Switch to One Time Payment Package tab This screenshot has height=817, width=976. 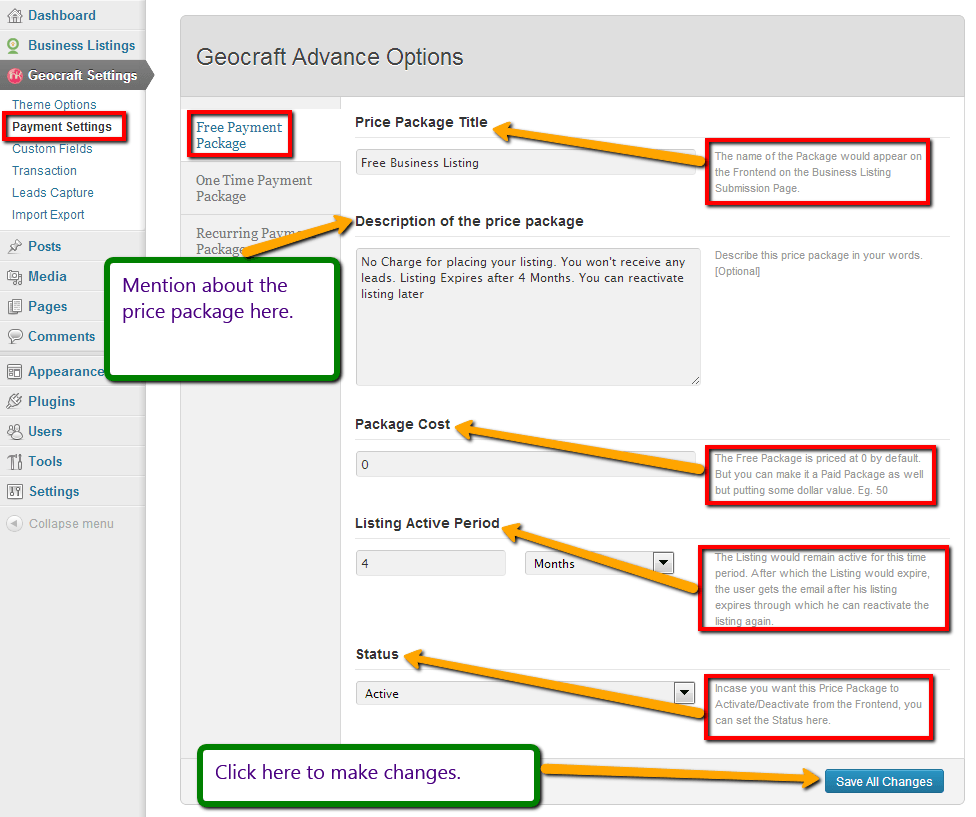[261, 188]
